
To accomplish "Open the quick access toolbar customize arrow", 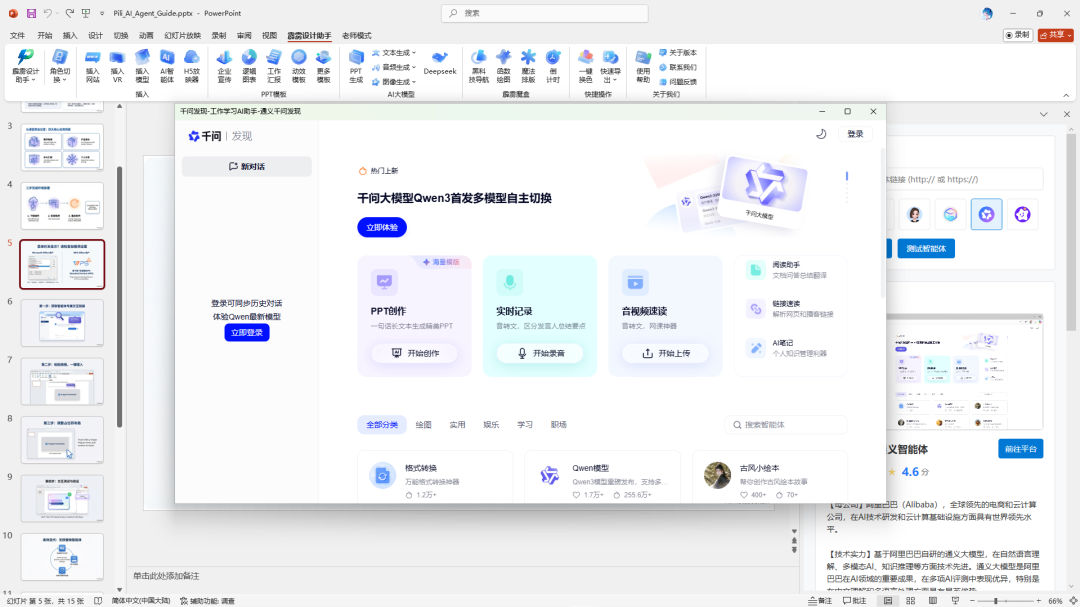I will (x=102, y=13).
